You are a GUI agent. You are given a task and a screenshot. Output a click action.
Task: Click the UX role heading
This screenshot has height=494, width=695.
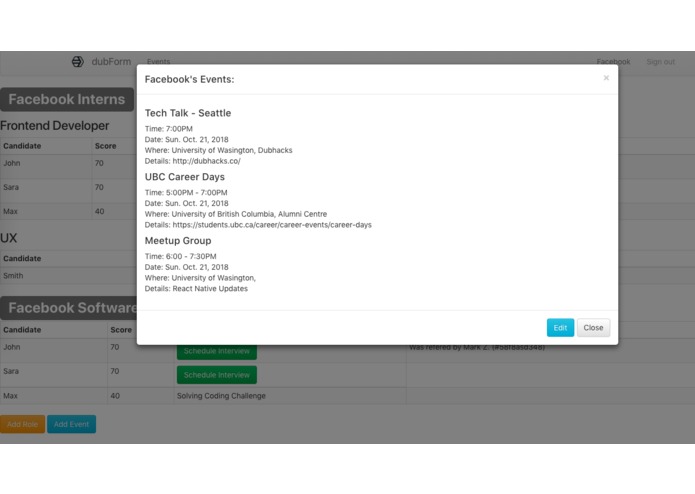(8, 238)
